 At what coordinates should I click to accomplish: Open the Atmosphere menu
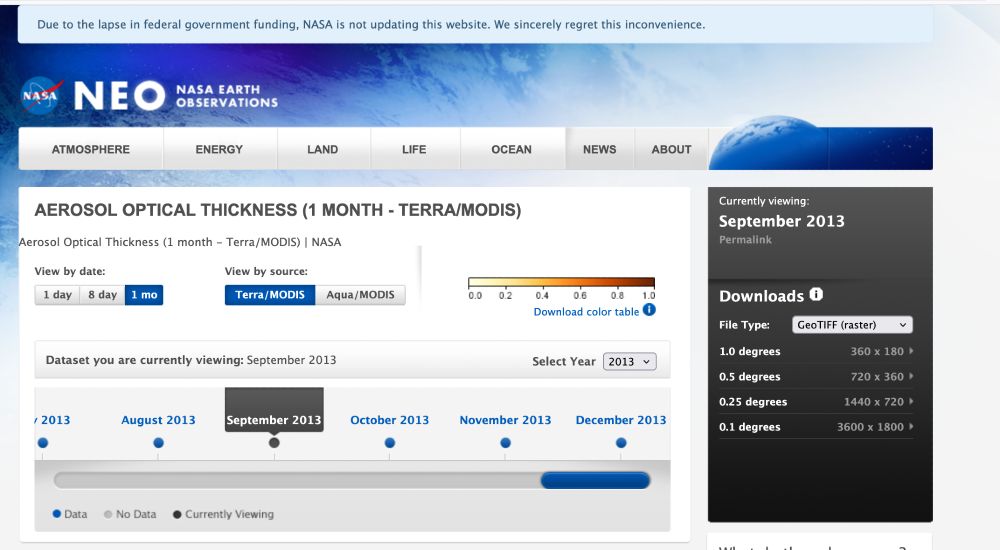point(91,149)
